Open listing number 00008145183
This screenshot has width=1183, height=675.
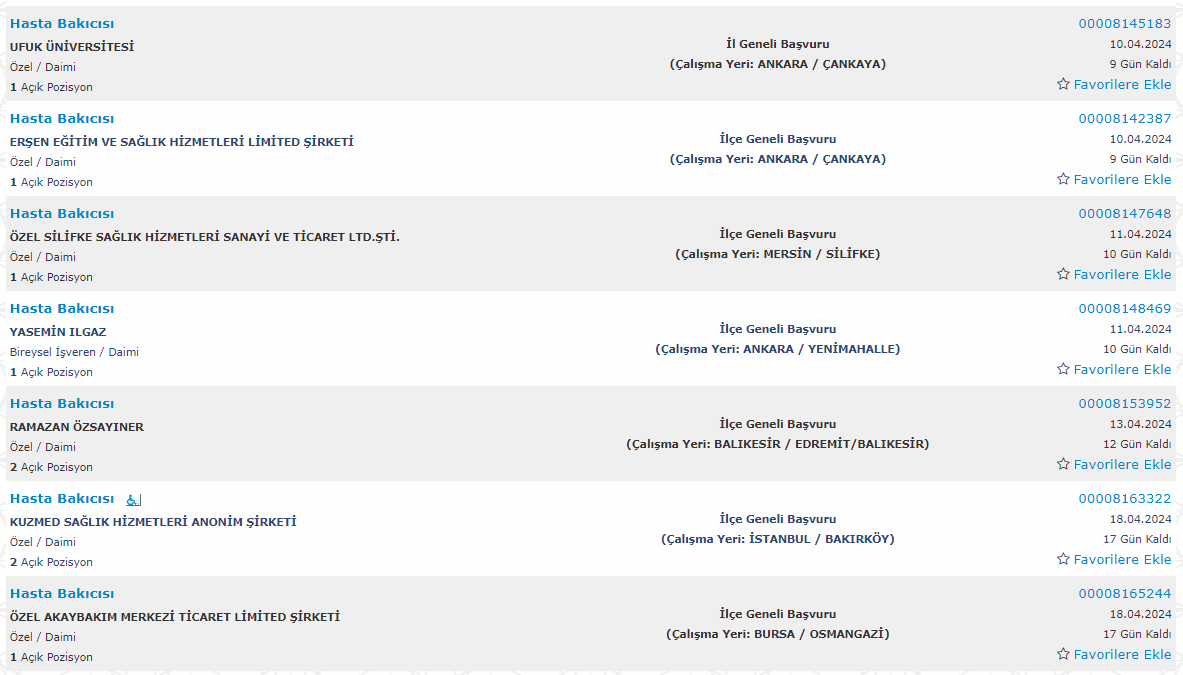click(1125, 23)
